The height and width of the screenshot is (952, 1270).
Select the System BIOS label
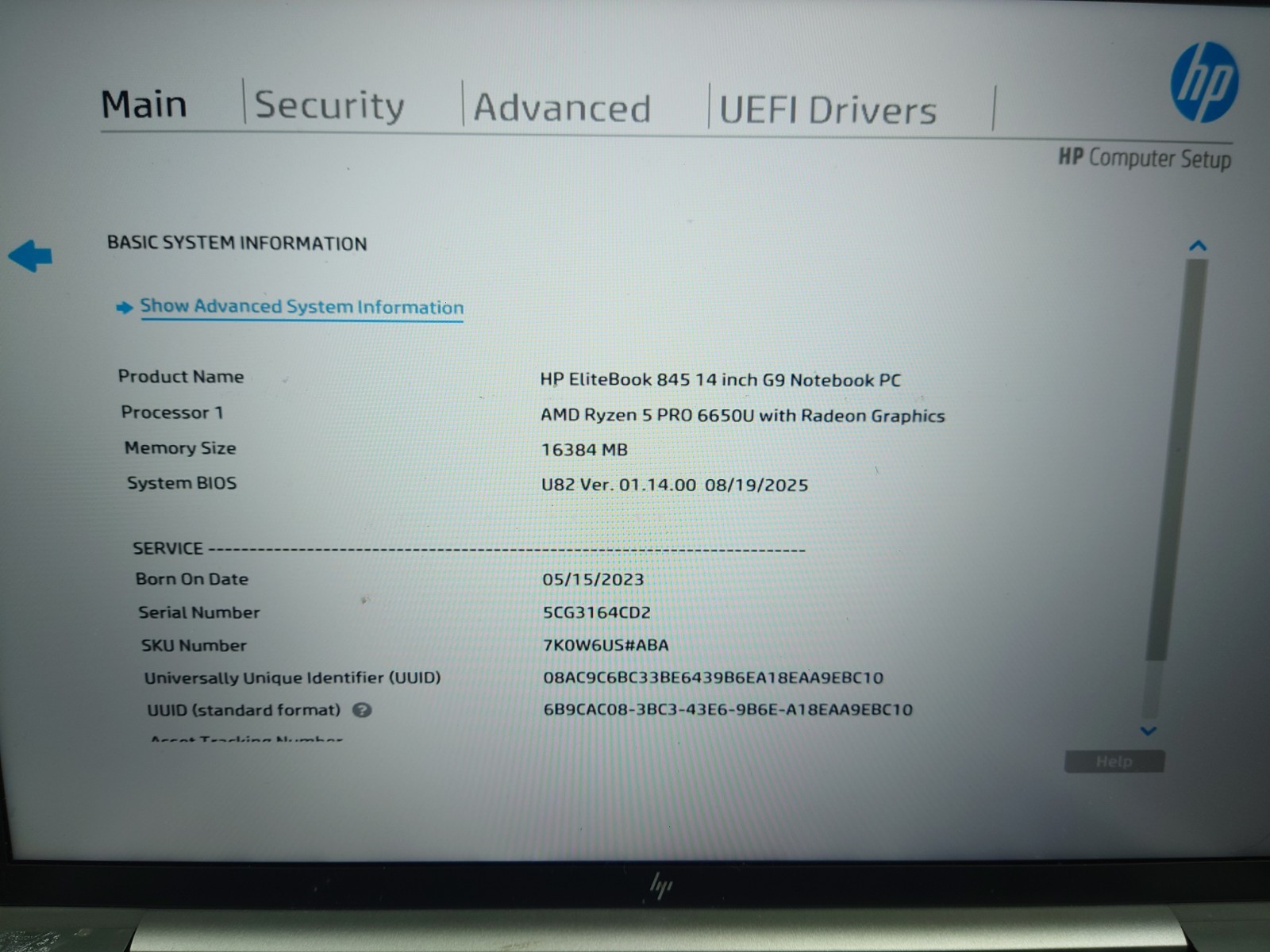coord(182,483)
